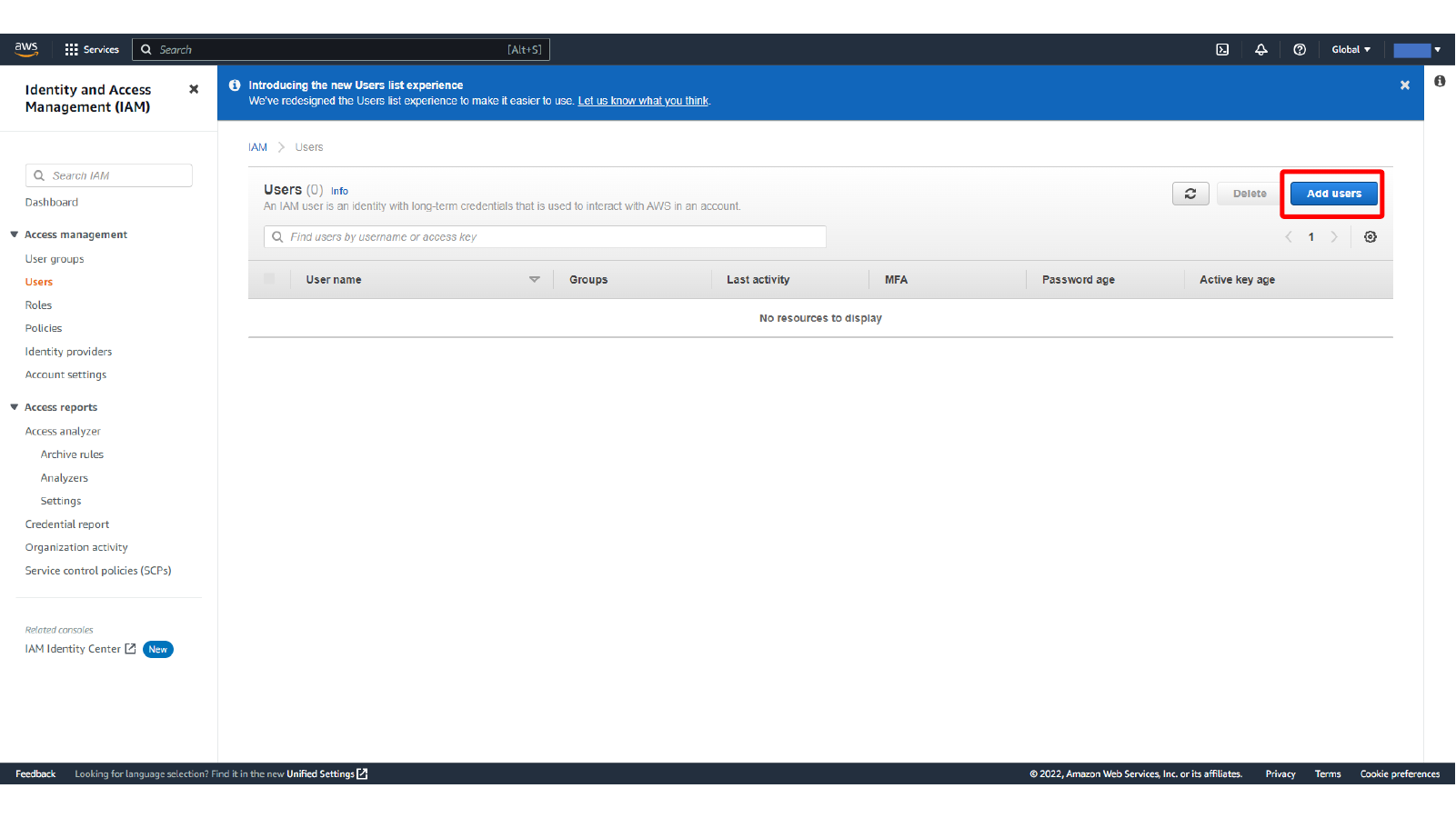
Task: Click the Groups column header
Action: (x=588, y=280)
